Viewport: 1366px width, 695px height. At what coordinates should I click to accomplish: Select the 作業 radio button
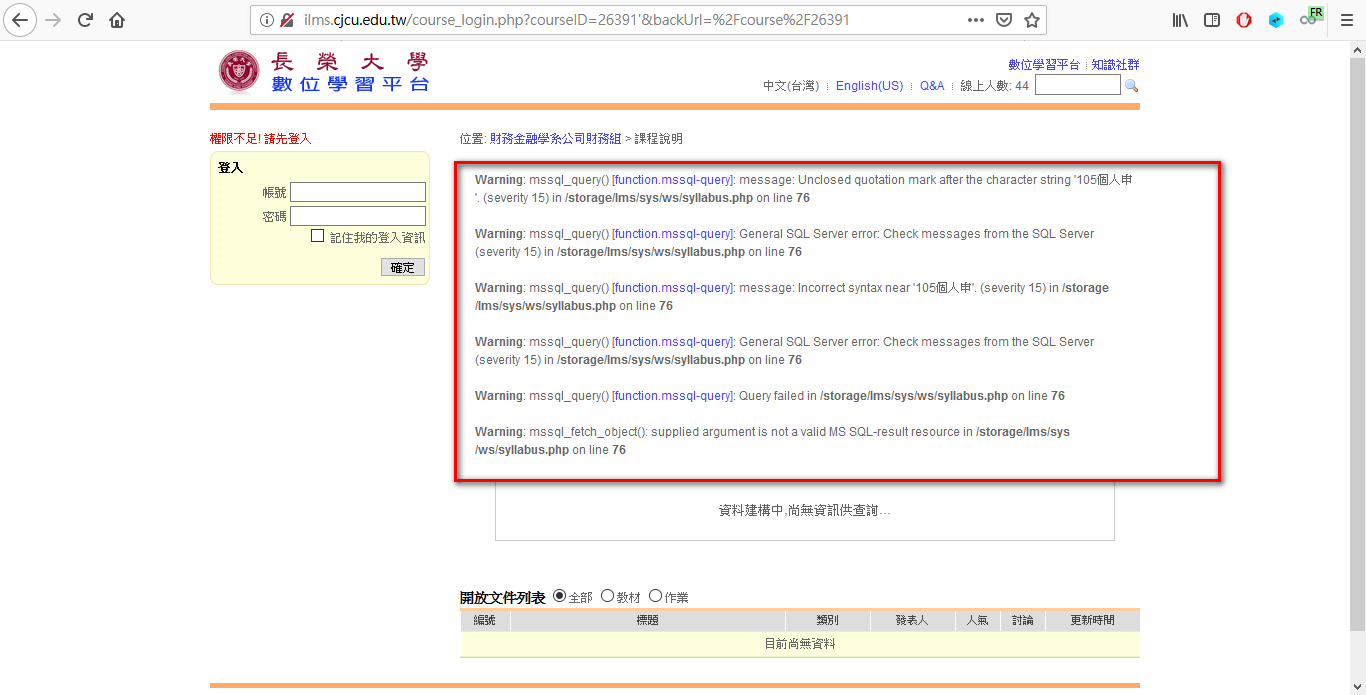point(655,596)
